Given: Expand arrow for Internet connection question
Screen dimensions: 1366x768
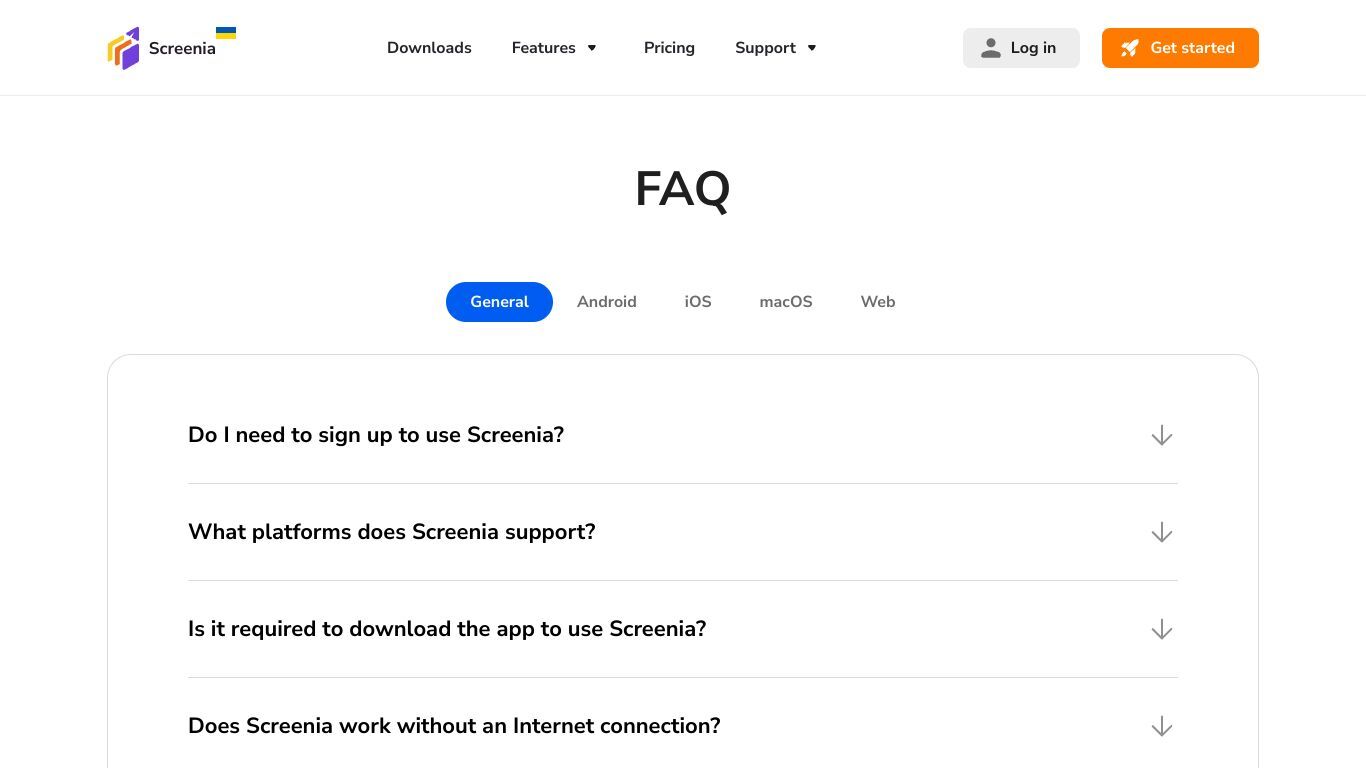Looking at the screenshot, I should pyautogui.click(x=1161, y=726).
